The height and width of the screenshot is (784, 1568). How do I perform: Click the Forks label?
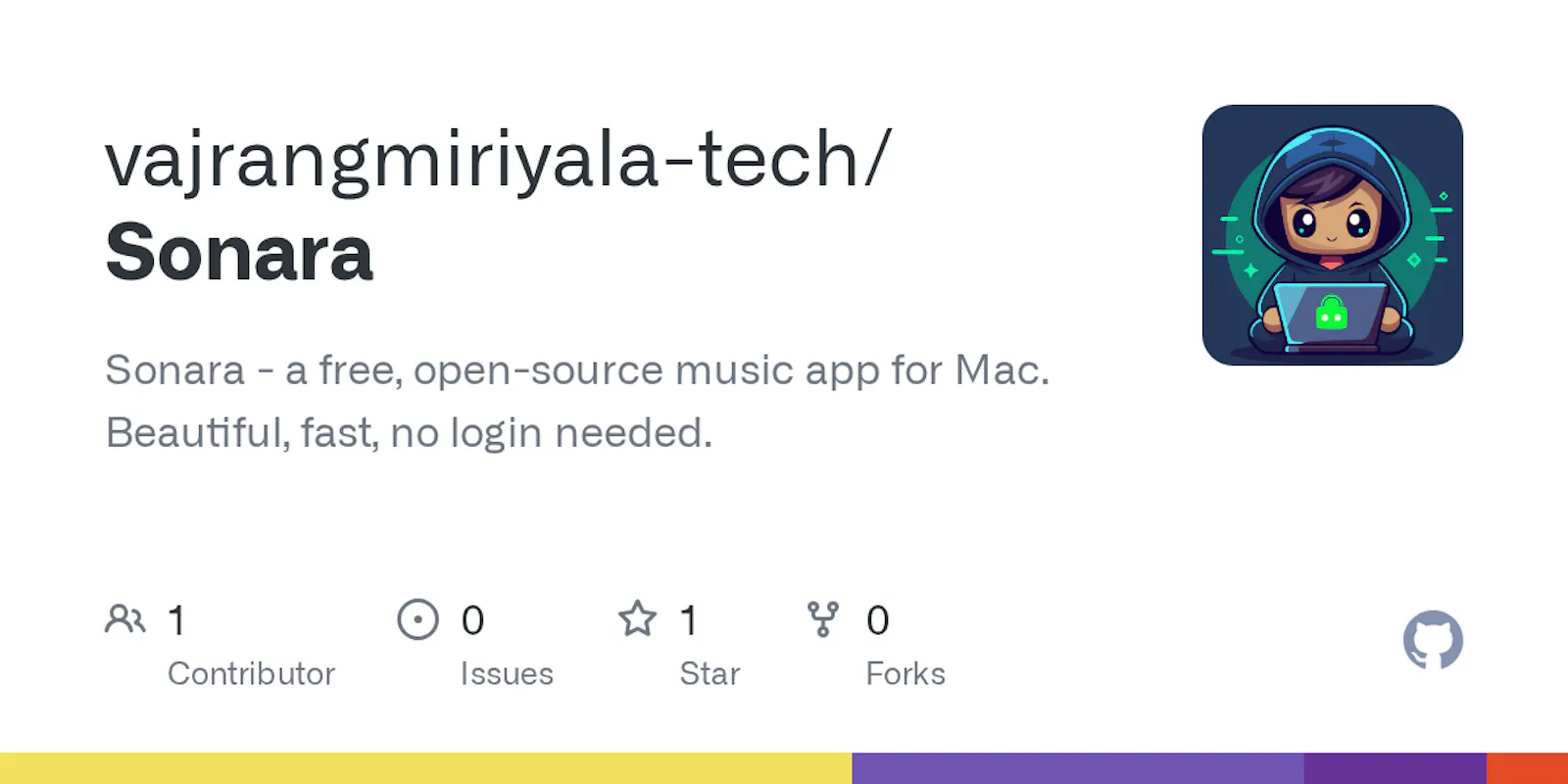pos(906,674)
